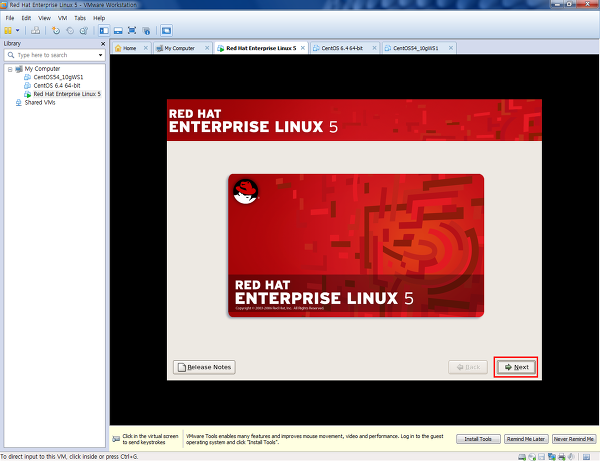Click the hard disk status bar icon
This screenshot has width=600, height=461.
pos(522,457)
